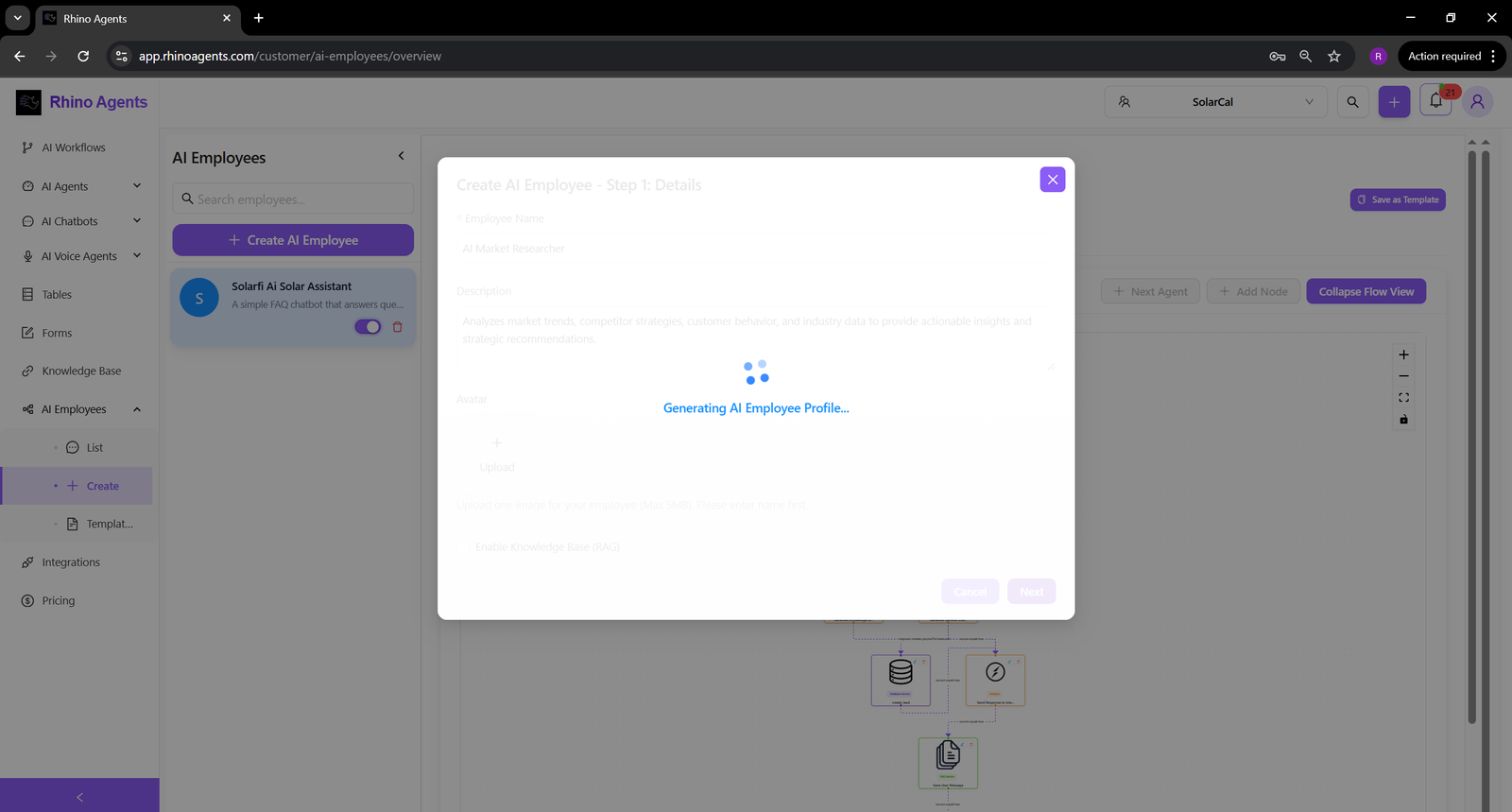Open the saved passwords key icon
The image size is (1512, 812).
click(x=1278, y=56)
